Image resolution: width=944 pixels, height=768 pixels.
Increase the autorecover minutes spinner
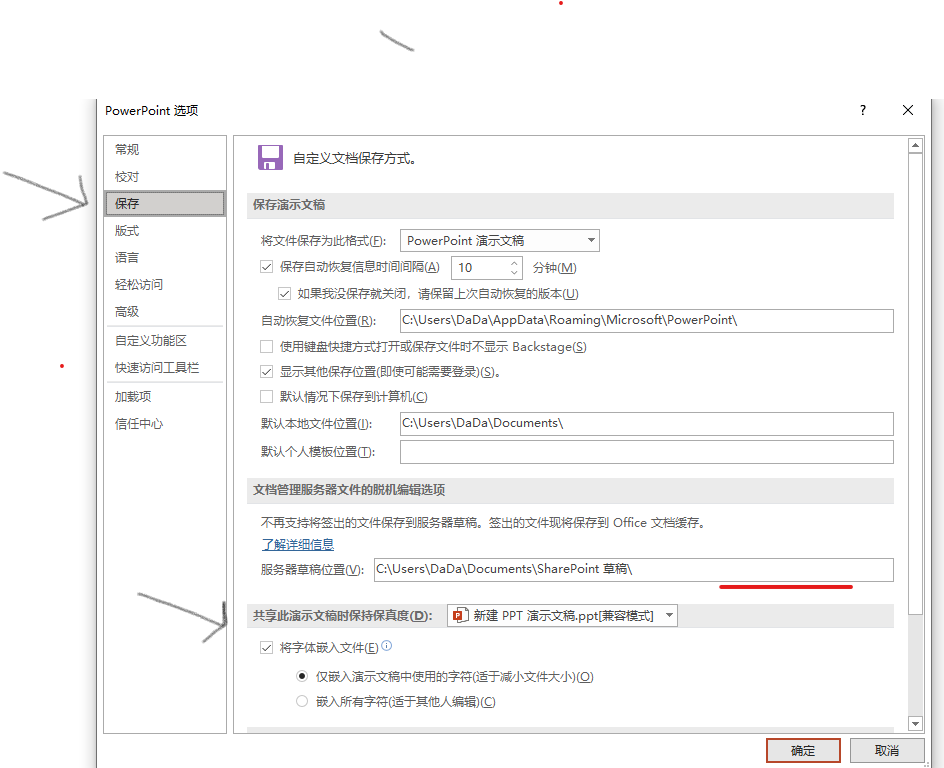click(x=514, y=263)
